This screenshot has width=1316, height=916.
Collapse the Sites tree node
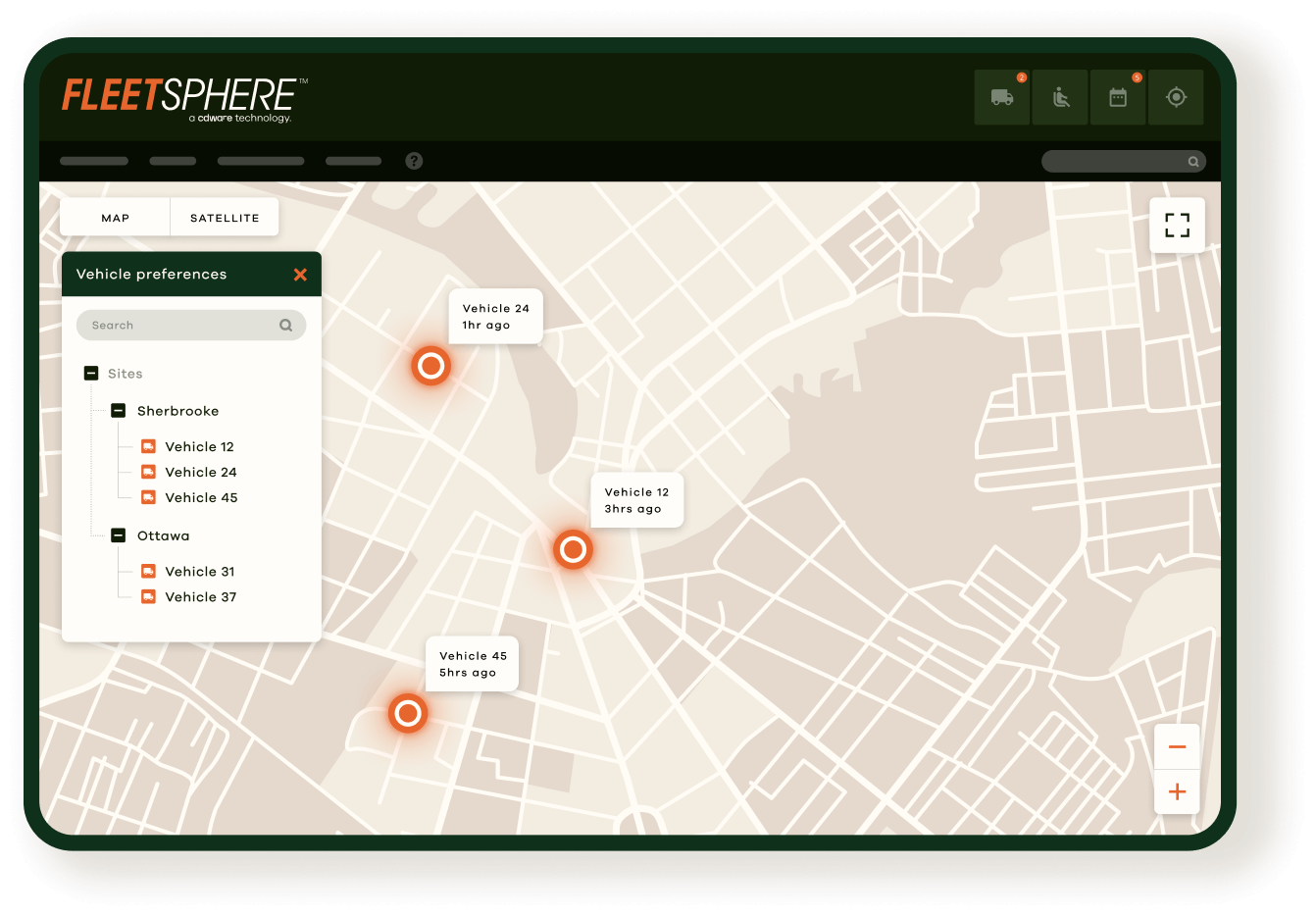tap(91, 373)
